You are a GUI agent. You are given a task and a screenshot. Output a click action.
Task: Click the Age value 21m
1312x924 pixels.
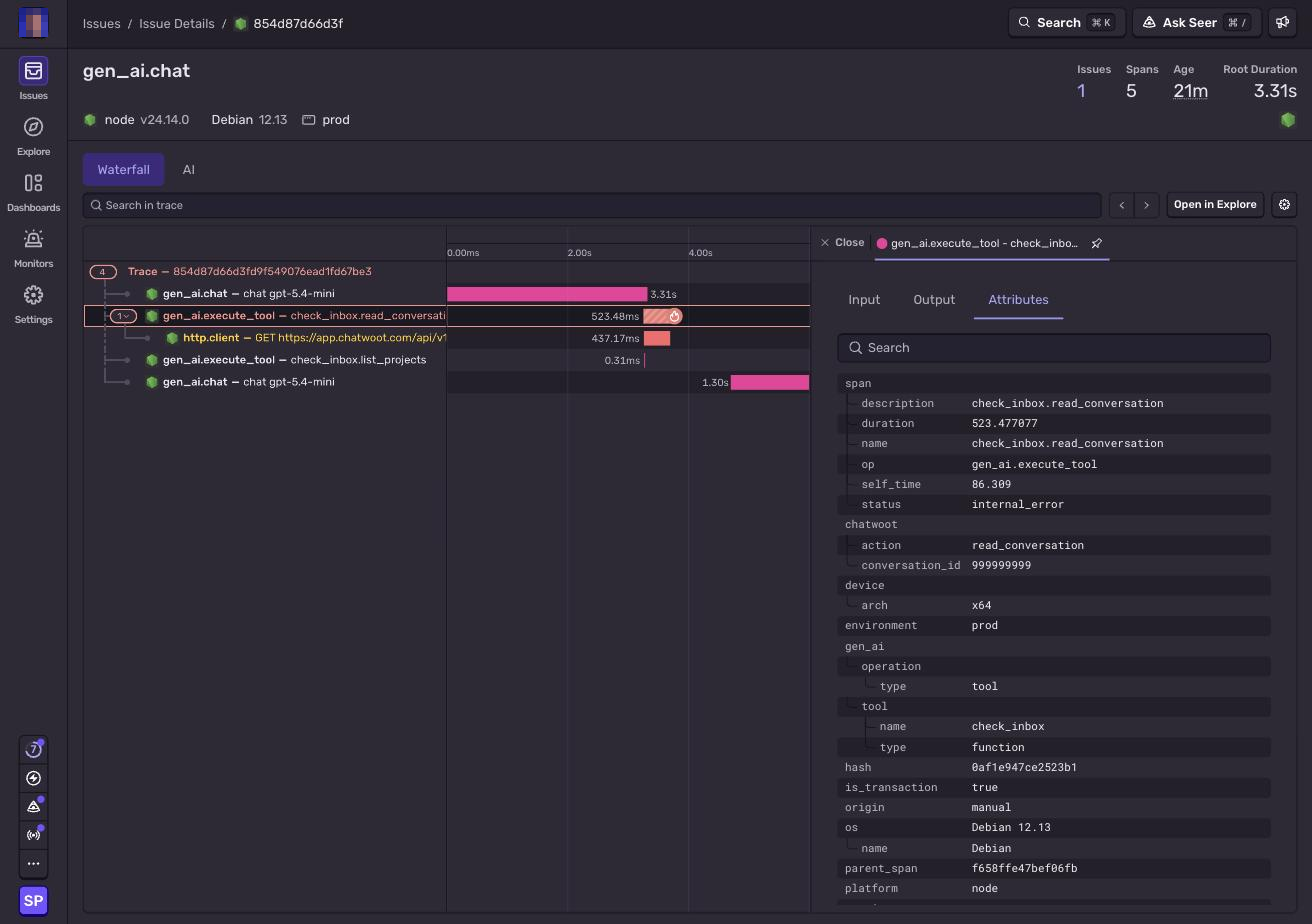coord(1190,91)
